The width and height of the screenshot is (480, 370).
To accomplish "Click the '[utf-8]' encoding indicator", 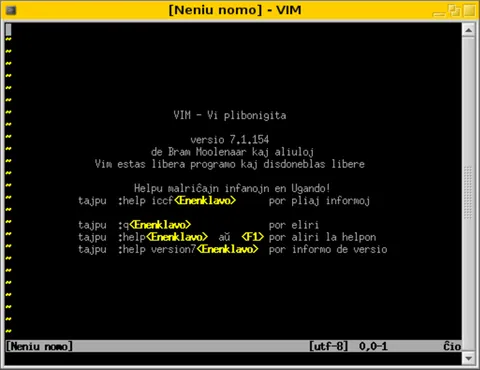I will [x=329, y=346].
